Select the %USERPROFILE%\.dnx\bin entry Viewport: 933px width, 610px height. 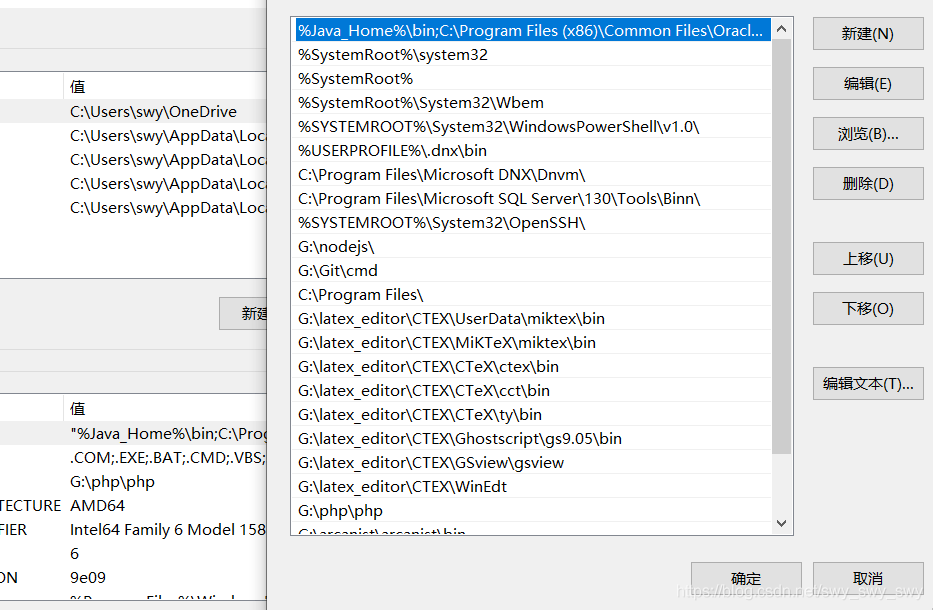533,151
